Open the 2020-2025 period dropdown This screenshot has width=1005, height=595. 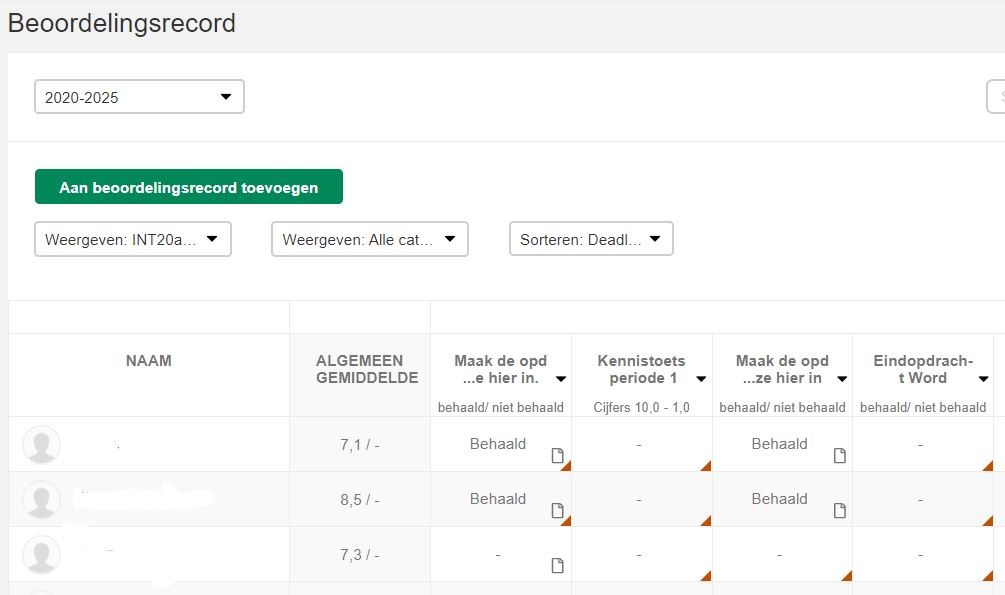(139, 97)
